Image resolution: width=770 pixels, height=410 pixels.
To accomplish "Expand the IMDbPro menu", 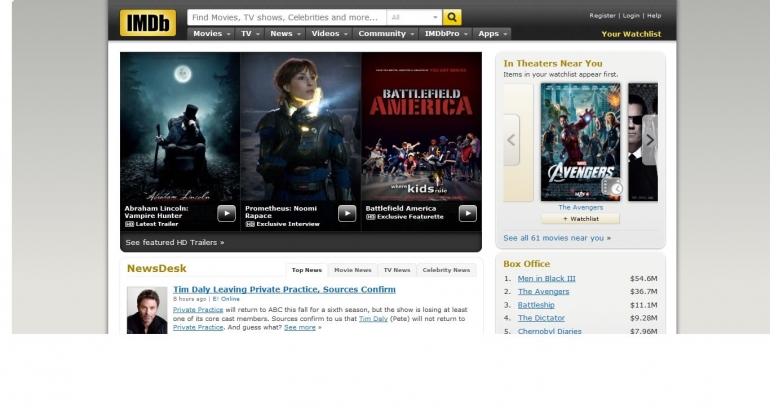I will tap(446, 33).
